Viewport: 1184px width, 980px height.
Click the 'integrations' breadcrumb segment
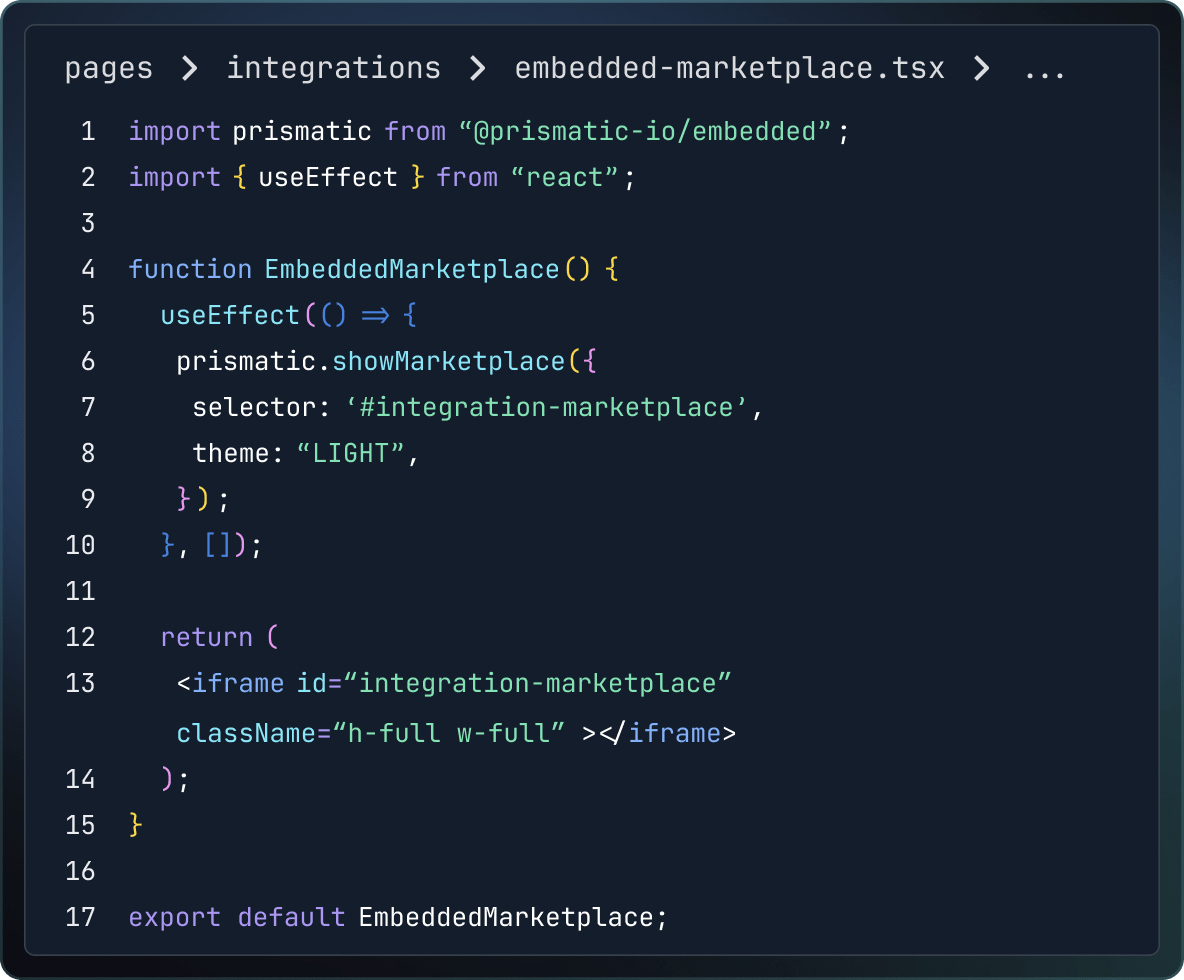pyautogui.click(x=334, y=68)
